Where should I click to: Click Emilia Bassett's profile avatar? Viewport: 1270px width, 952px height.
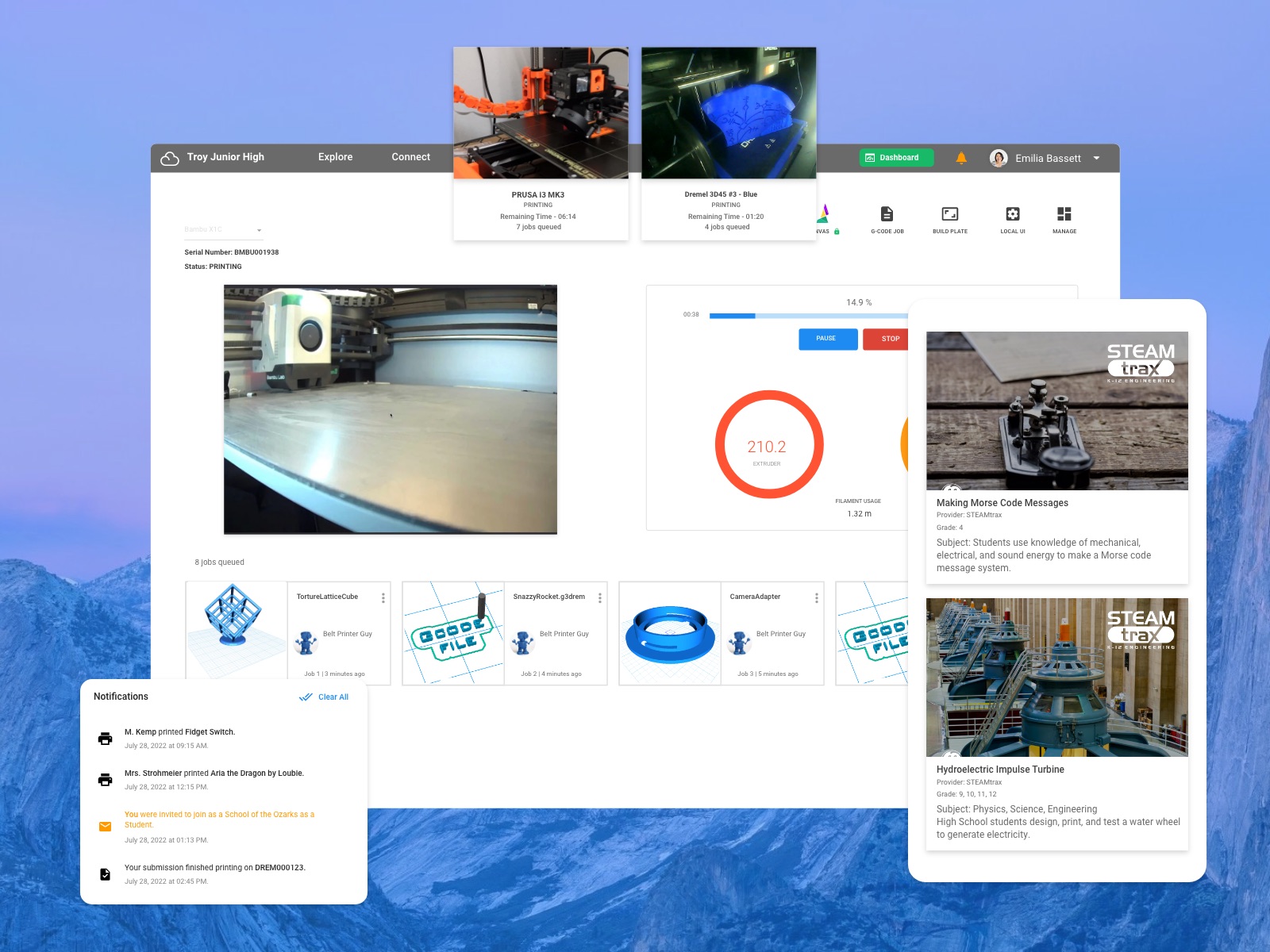(x=998, y=158)
